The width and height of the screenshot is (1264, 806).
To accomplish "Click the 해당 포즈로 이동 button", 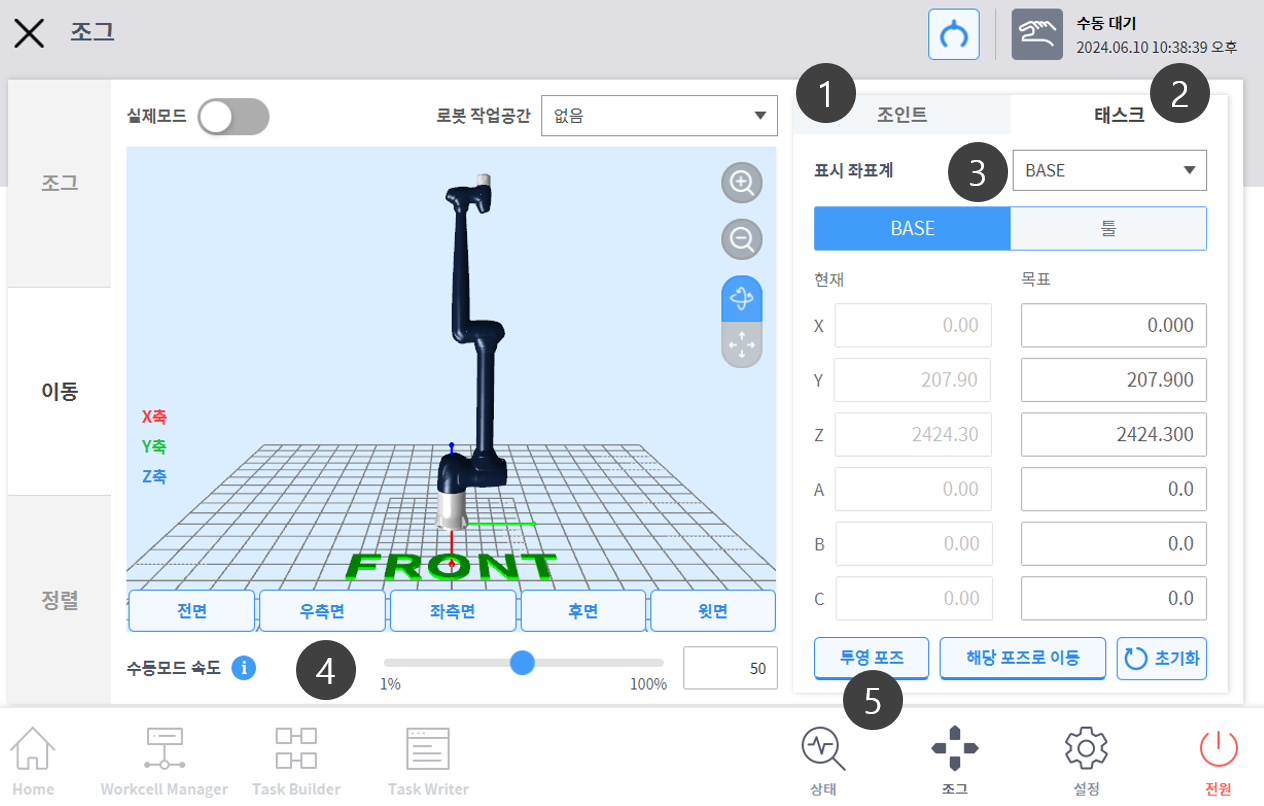I will [1022, 658].
